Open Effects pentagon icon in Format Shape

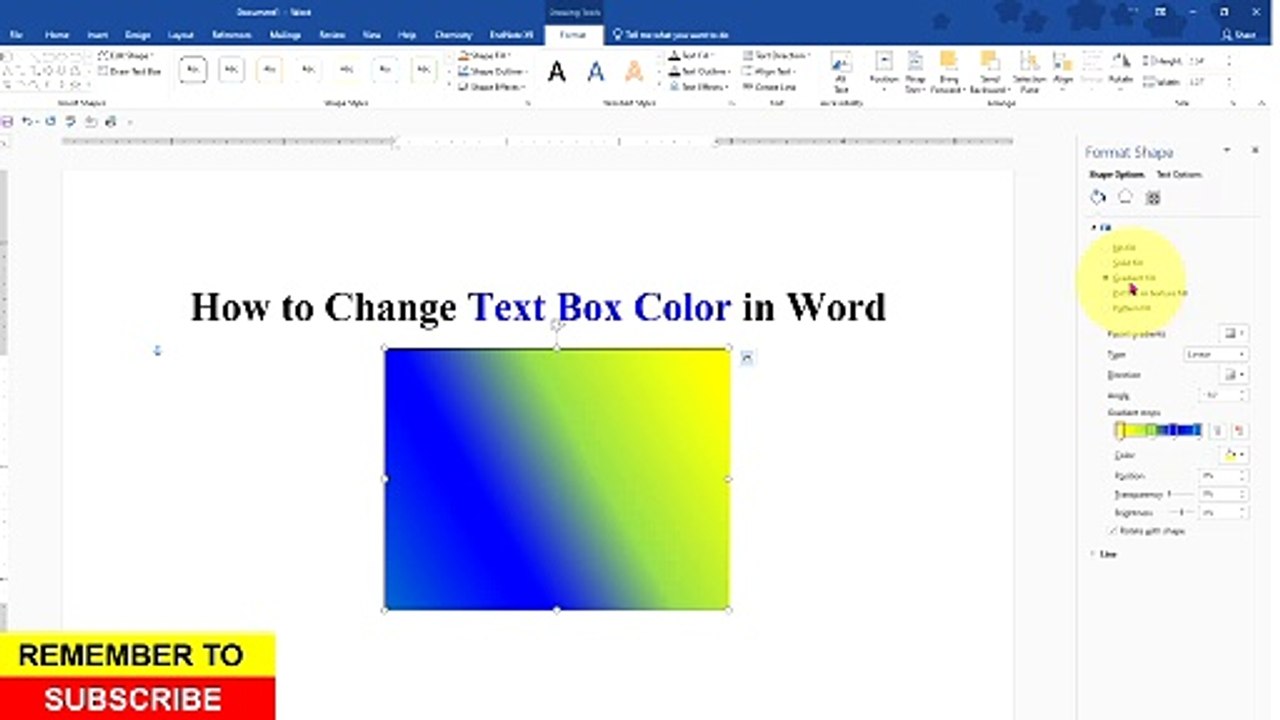(x=1125, y=197)
